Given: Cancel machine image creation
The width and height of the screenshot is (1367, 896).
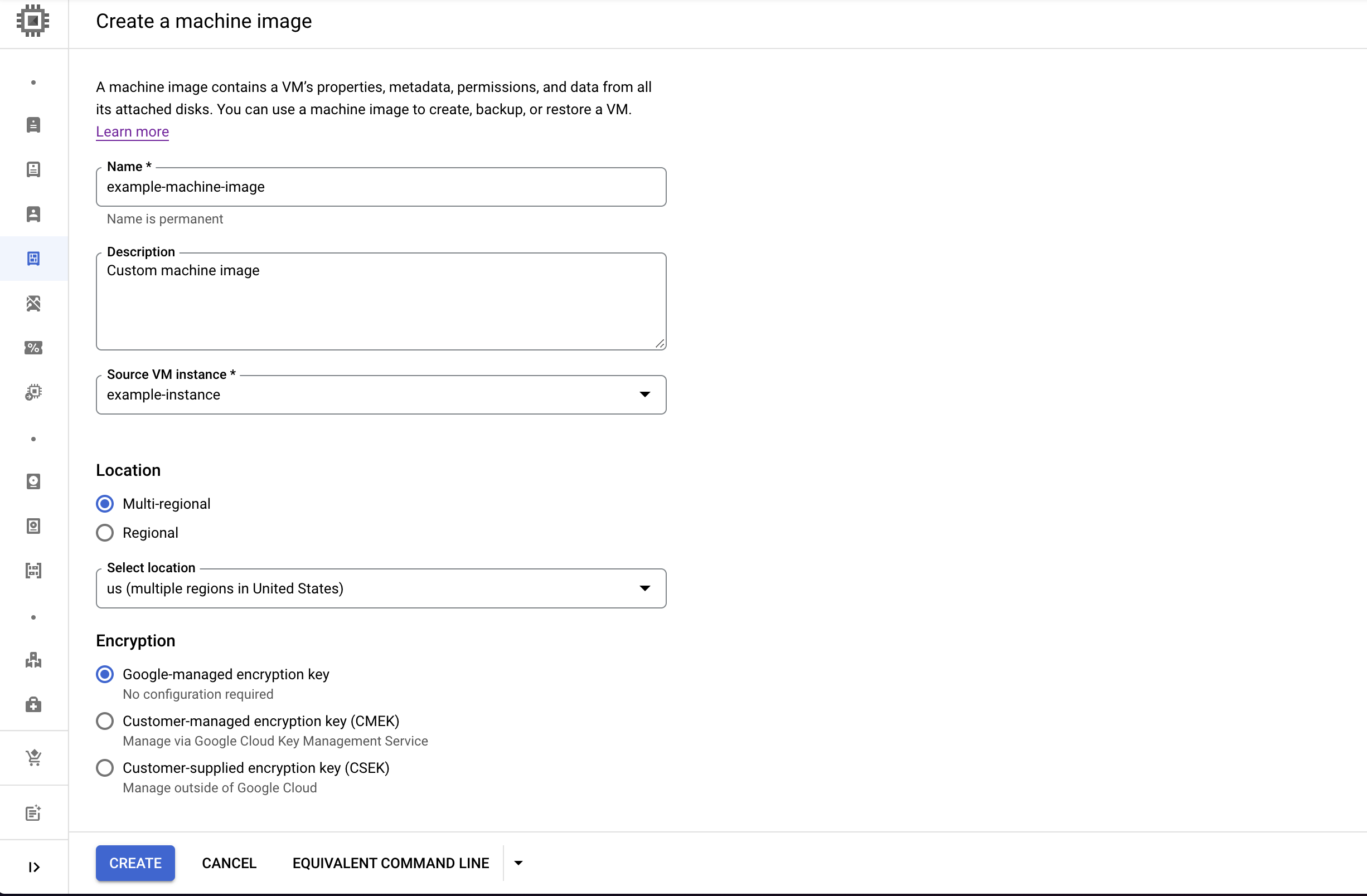Looking at the screenshot, I should coord(229,863).
